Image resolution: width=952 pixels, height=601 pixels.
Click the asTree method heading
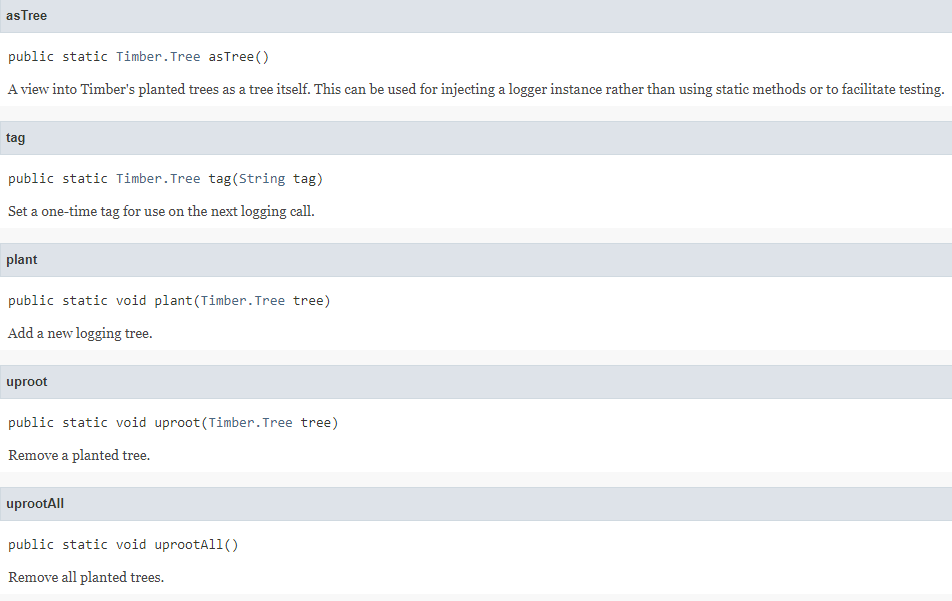(x=26, y=16)
